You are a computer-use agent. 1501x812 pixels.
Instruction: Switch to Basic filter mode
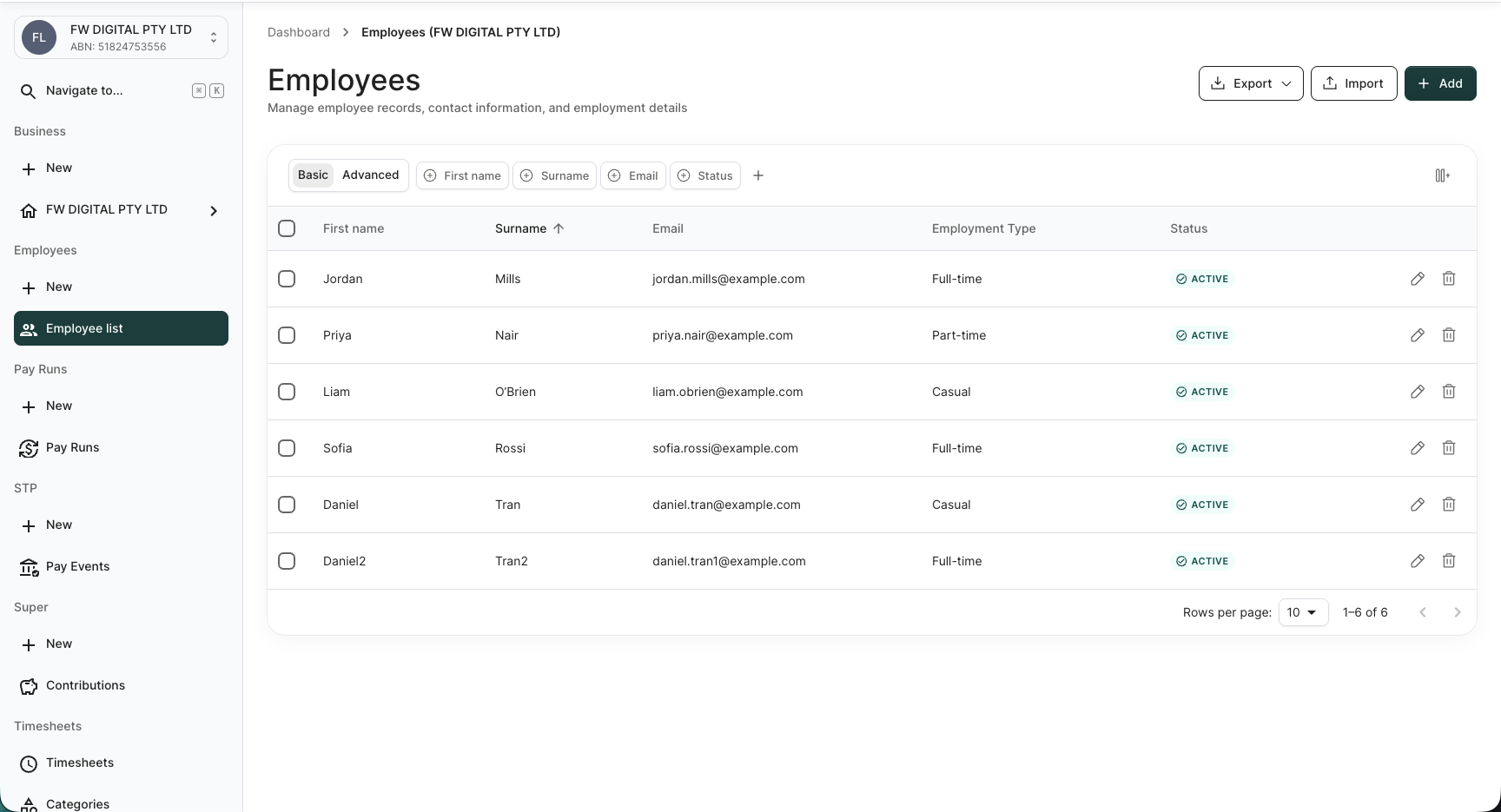pos(313,175)
